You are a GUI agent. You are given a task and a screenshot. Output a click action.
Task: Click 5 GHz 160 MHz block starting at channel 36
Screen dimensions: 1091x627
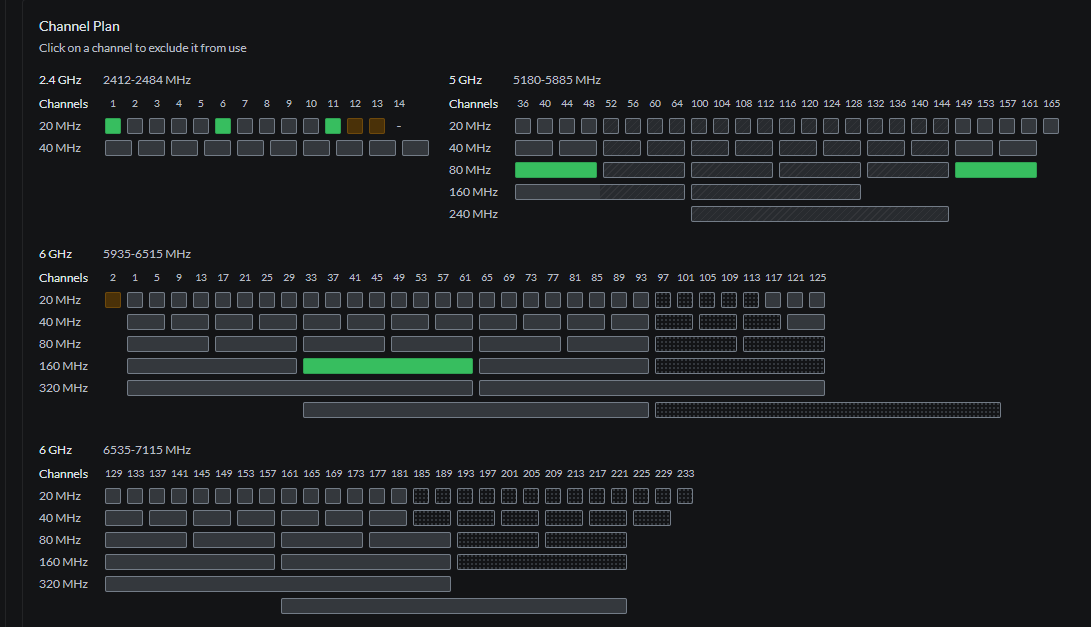point(600,192)
